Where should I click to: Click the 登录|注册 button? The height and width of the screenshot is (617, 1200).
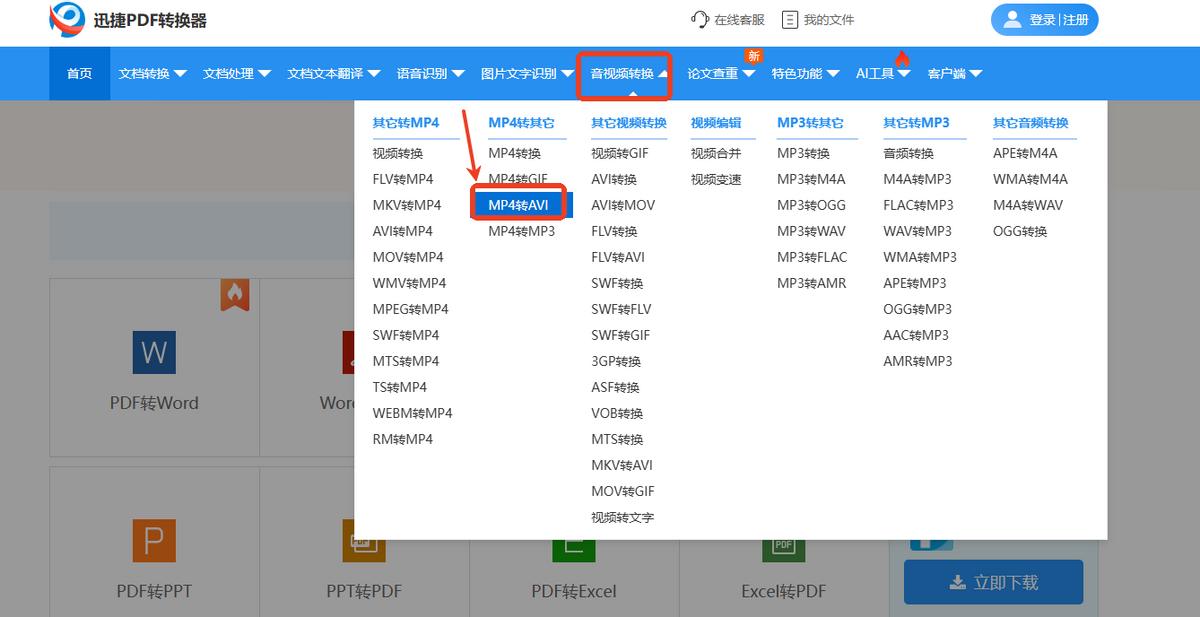tap(1044, 19)
